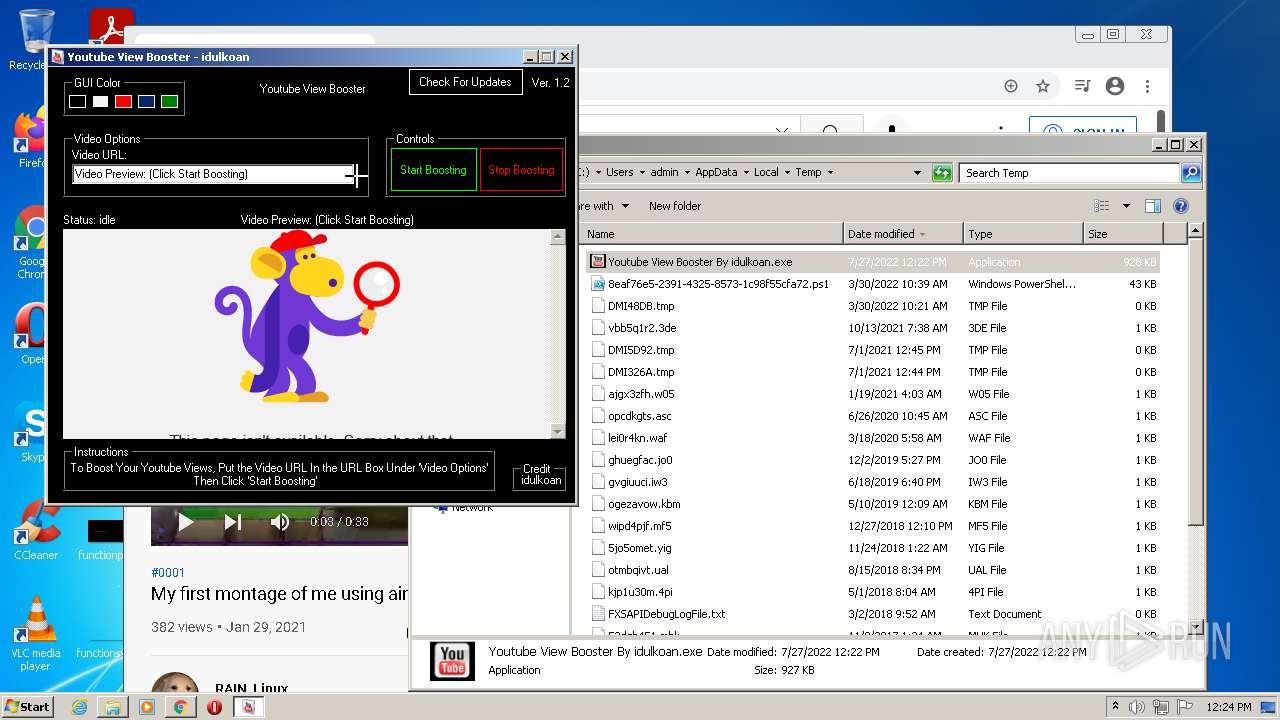1280x720 pixels.
Task: Click Start Boosting button
Action: (433, 170)
